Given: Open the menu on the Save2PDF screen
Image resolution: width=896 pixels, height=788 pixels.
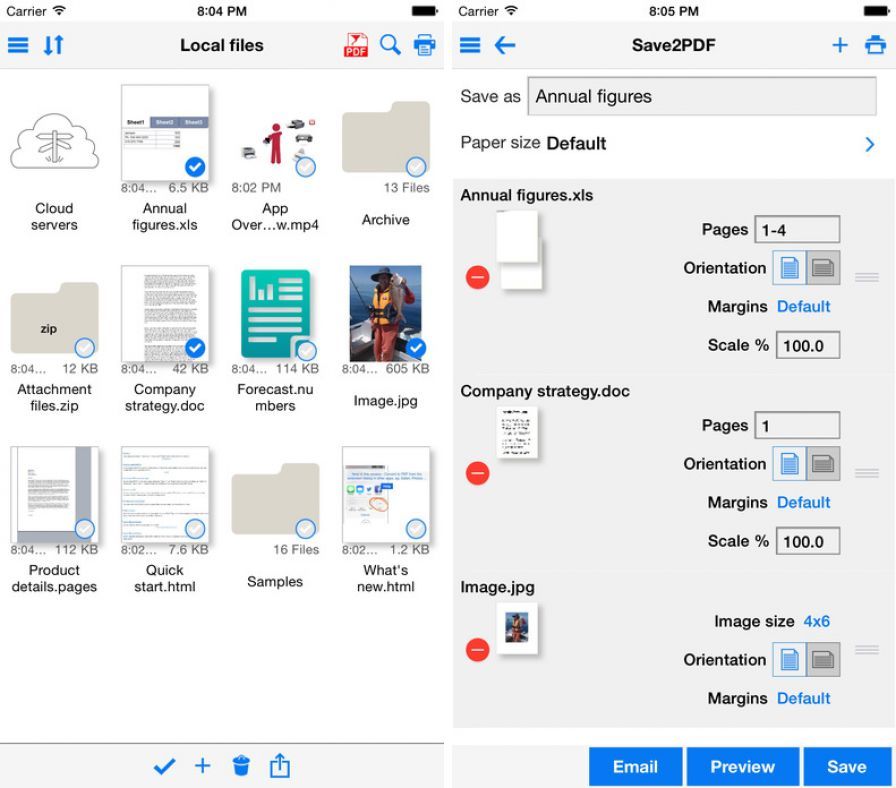Looking at the screenshot, I should point(468,45).
